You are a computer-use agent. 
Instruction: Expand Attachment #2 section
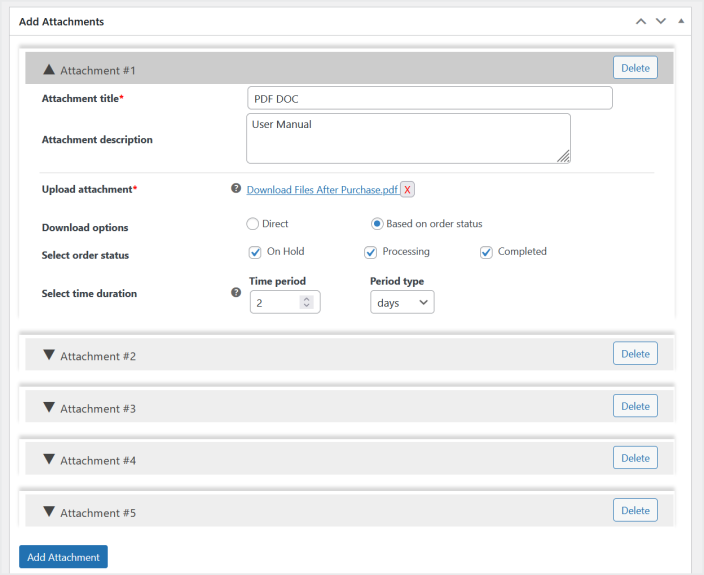[x=49, y=355]
